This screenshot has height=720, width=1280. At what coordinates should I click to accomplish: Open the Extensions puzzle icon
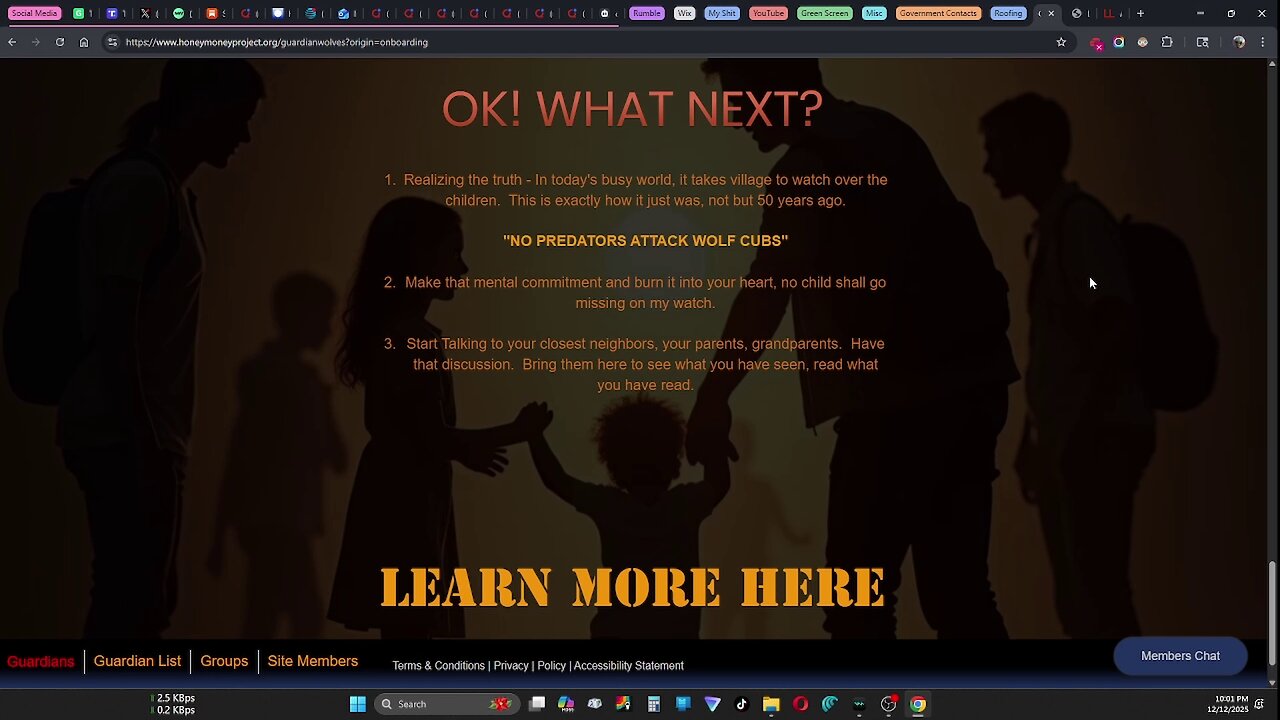click(x=1167, y=42)
